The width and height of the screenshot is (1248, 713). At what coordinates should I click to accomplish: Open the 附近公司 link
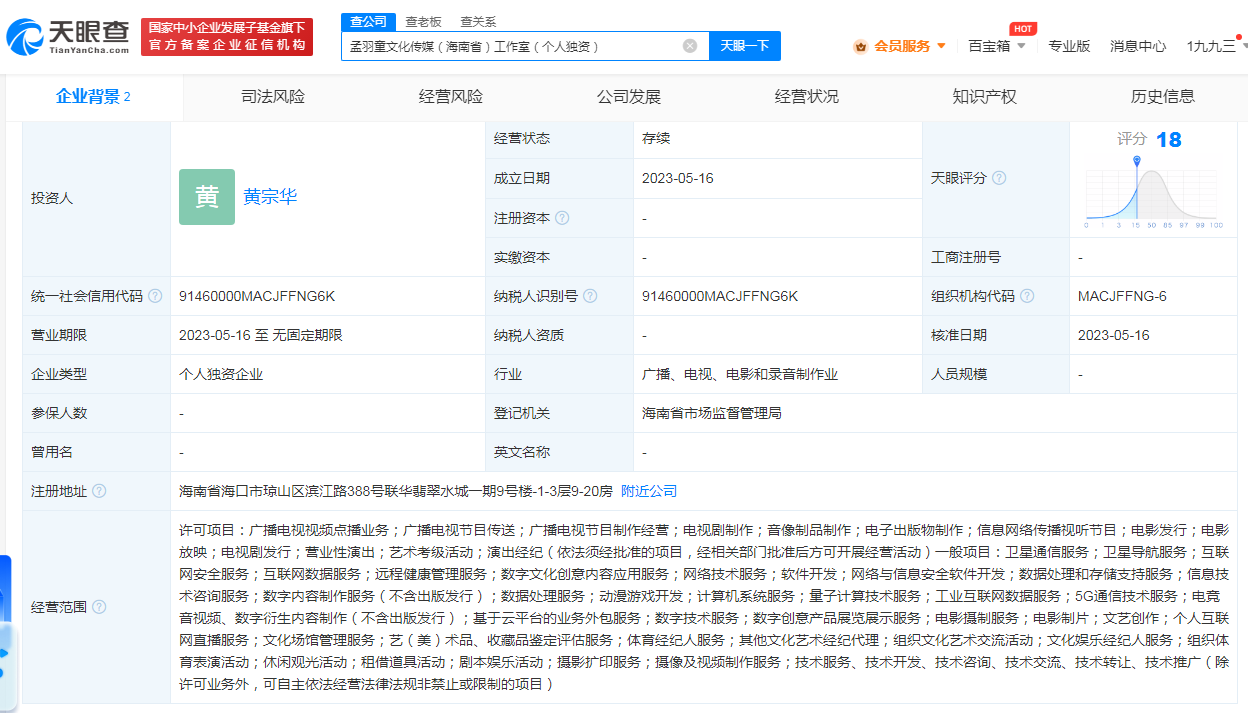coord(649,491)
